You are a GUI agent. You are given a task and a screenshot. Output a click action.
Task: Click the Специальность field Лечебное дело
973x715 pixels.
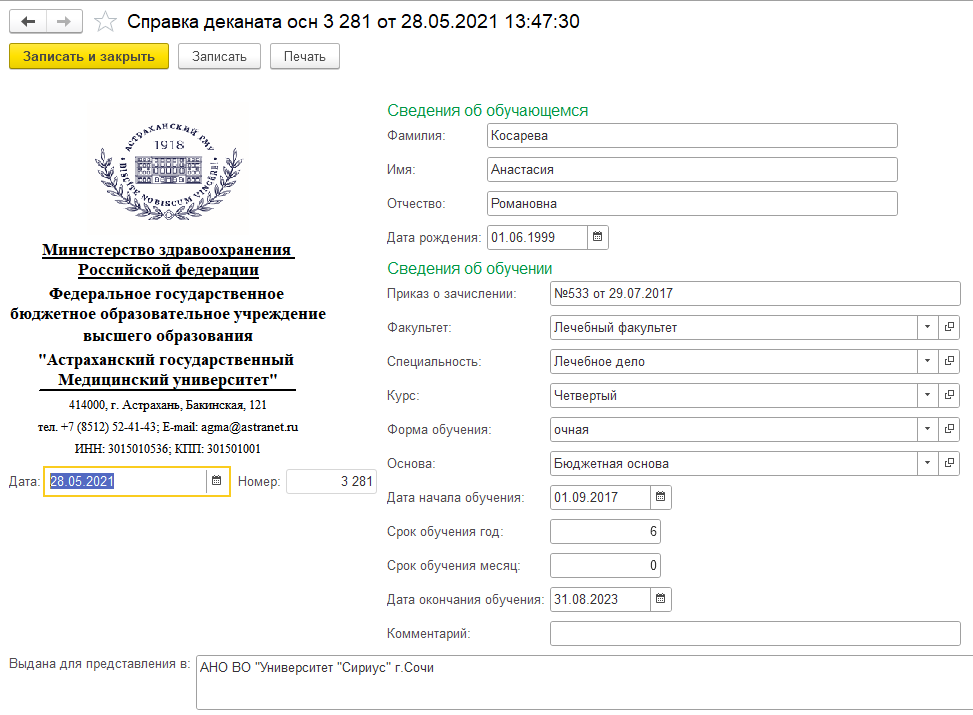(733, 361)
